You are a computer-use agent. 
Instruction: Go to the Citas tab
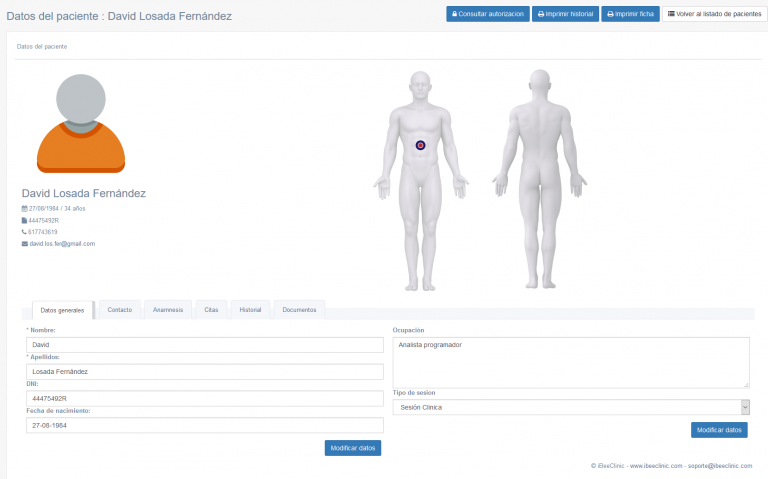coord(211,310)
